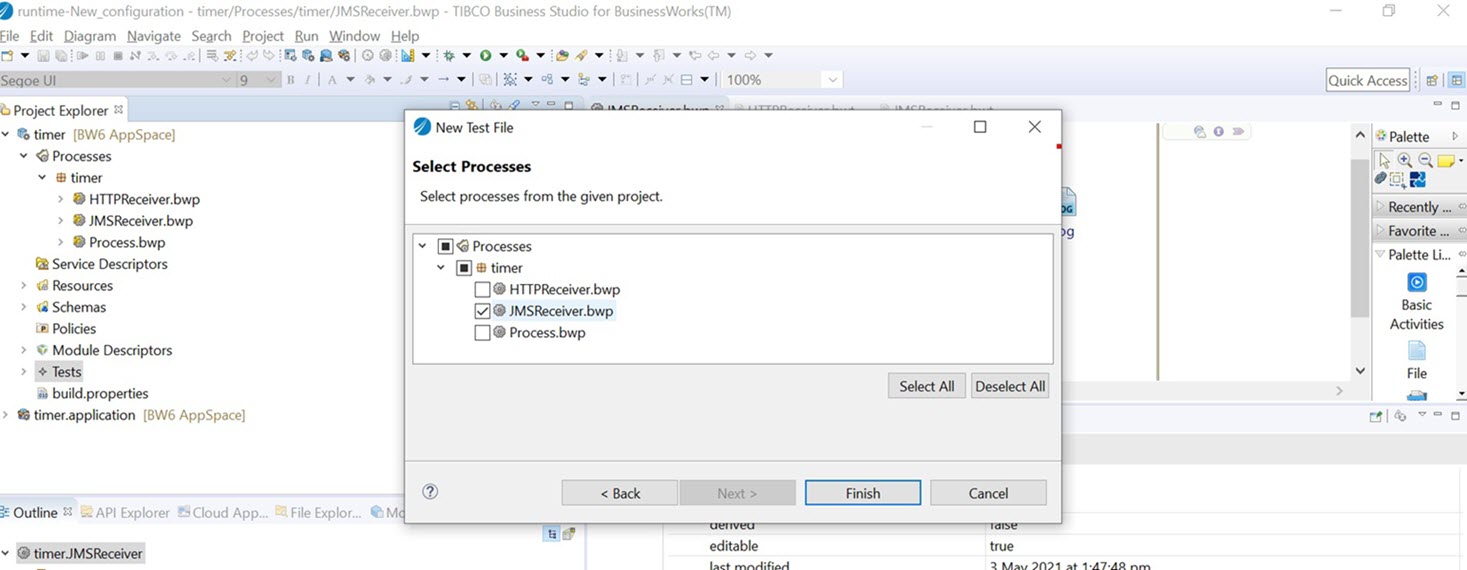The image size is (1467, 570).
Task: Open the Navigate menu
Action: click(154, 36)
